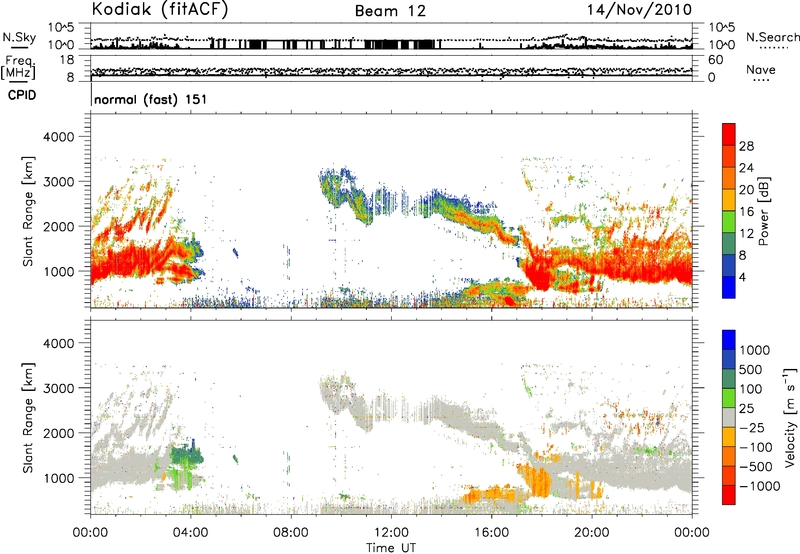Click the 'Freq. [MHz]' axis label
The height and width of the screenshot is (554, 800).
tap(19, 68)
